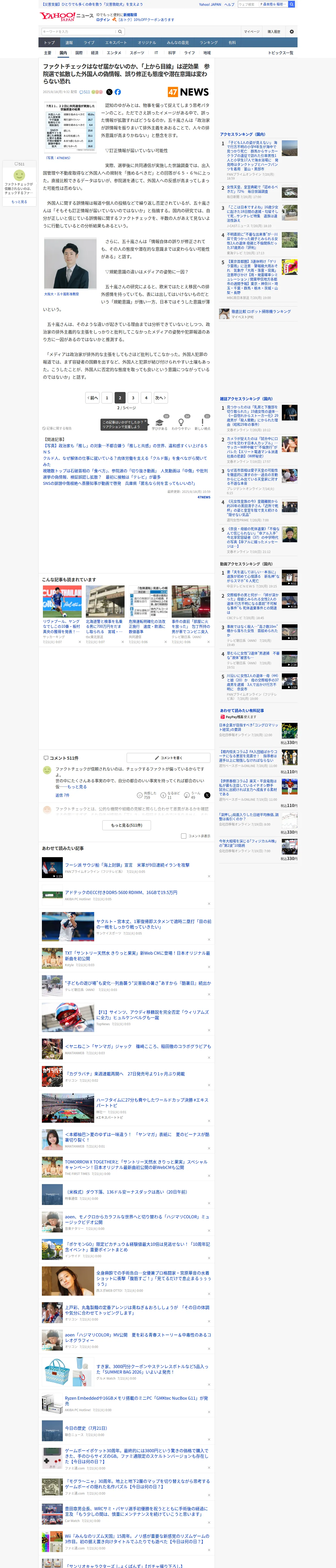Dismiss the アドテックのECC付きDDR5 recommendation

(209, 904)
